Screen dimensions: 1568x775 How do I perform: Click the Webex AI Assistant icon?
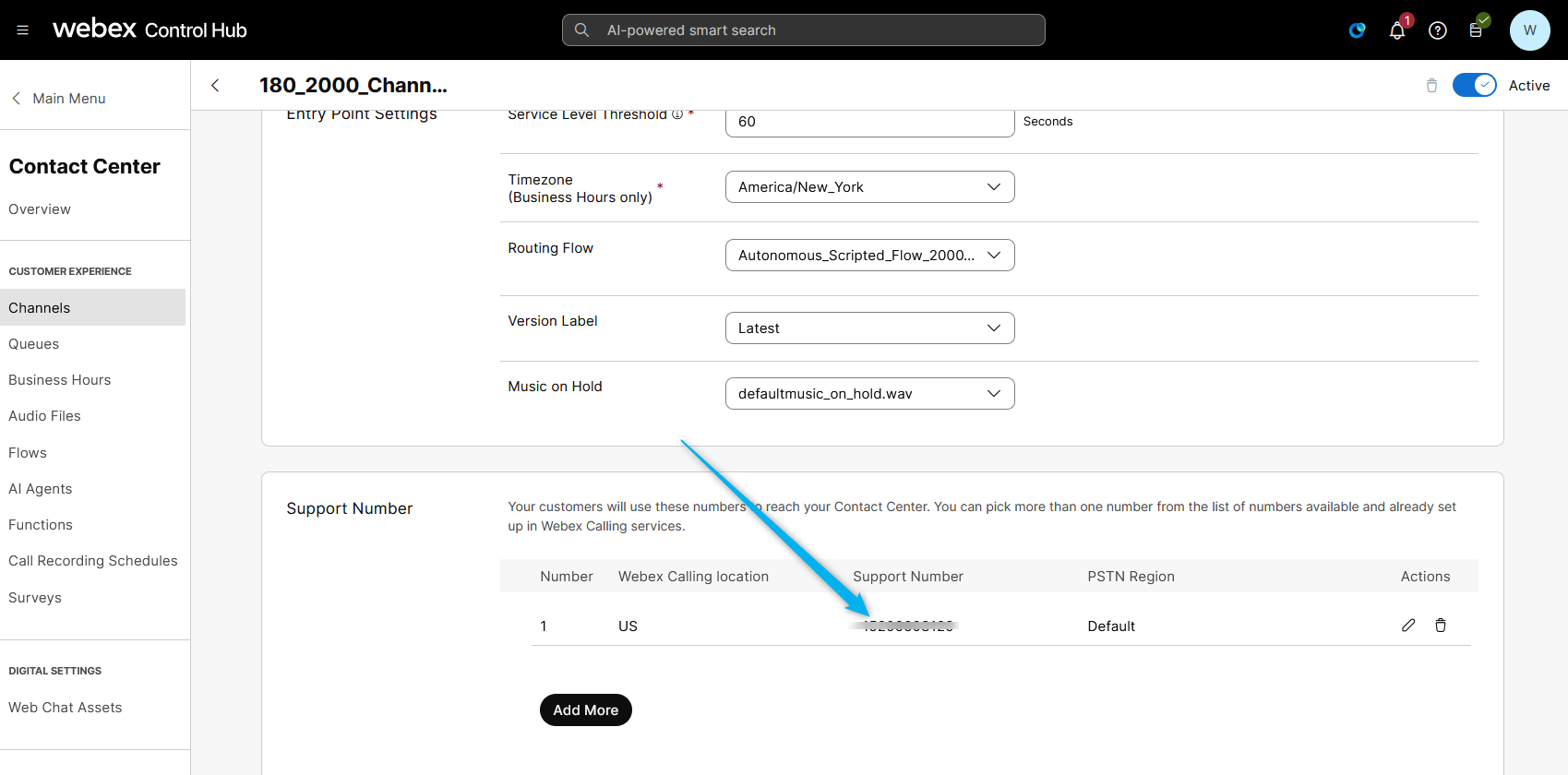1357,30
